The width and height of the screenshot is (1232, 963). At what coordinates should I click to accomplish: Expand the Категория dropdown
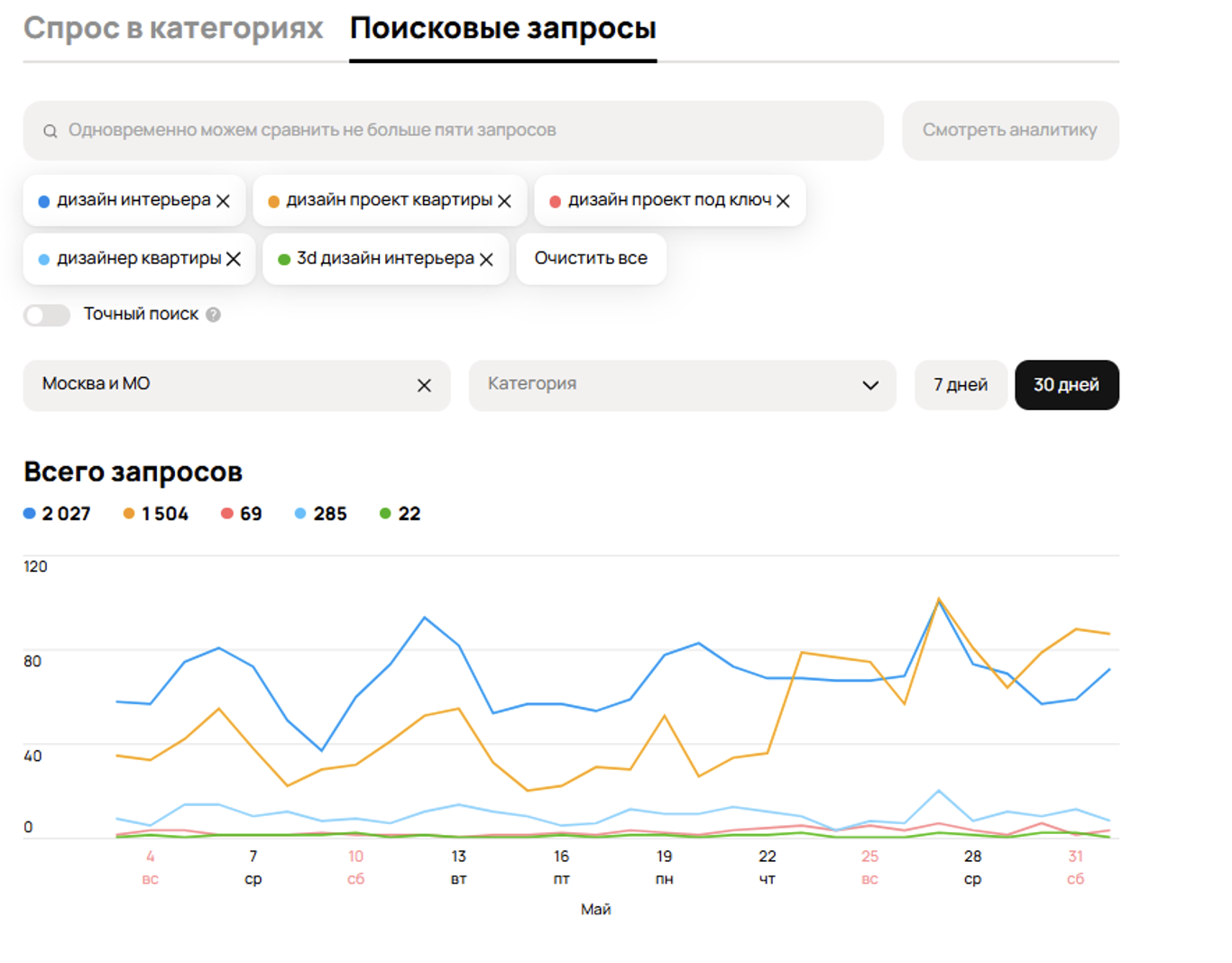pyautogui.click(x=683, y=385)
